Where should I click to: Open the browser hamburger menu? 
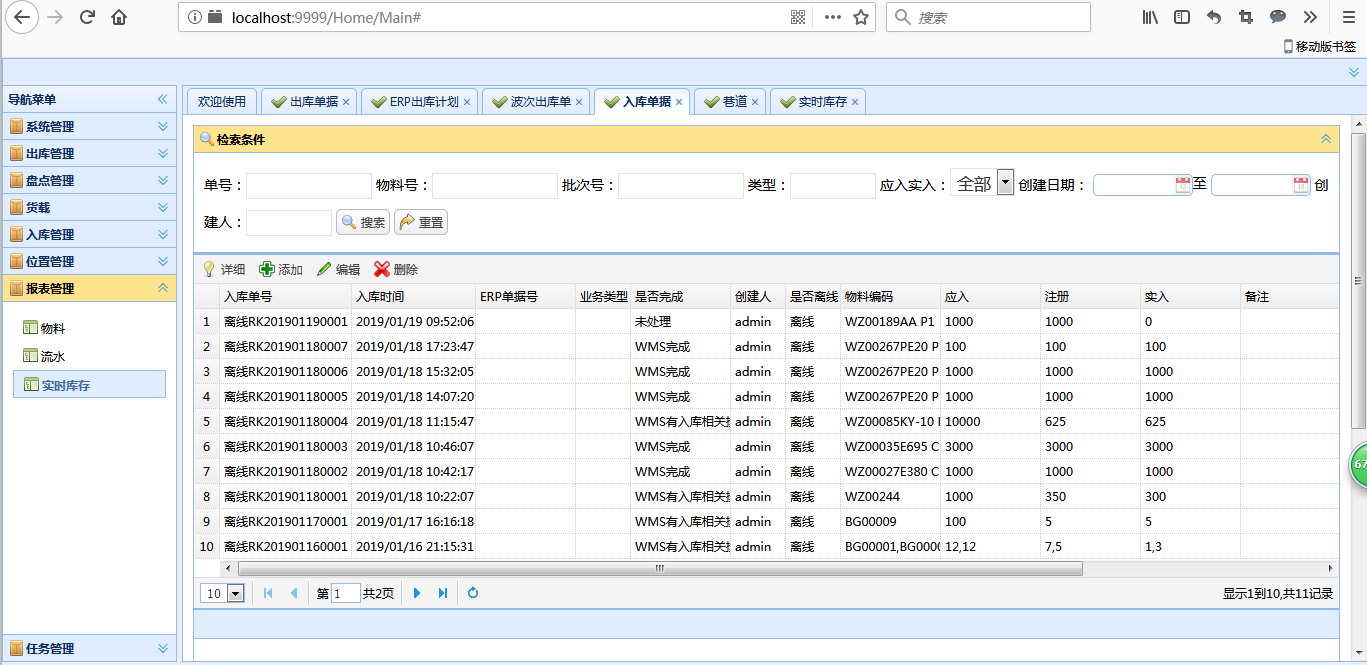tap(1347, 17)
